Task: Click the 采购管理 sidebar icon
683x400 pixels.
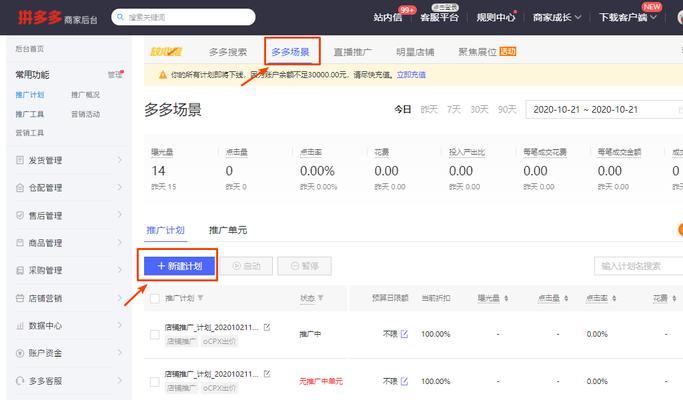Action: point(20,271)
